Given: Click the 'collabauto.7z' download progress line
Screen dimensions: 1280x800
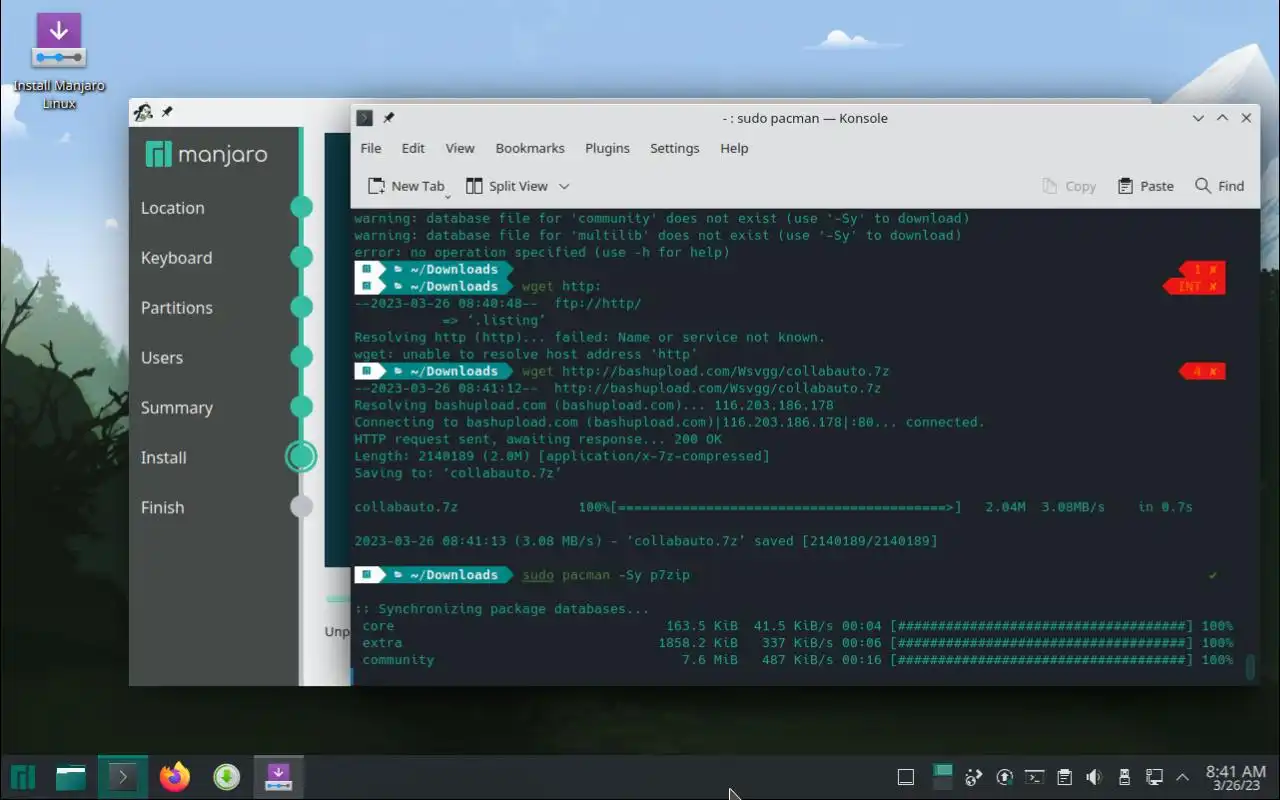Looking at the screenshot, I should pyautogui.click(x=773, y=507).
